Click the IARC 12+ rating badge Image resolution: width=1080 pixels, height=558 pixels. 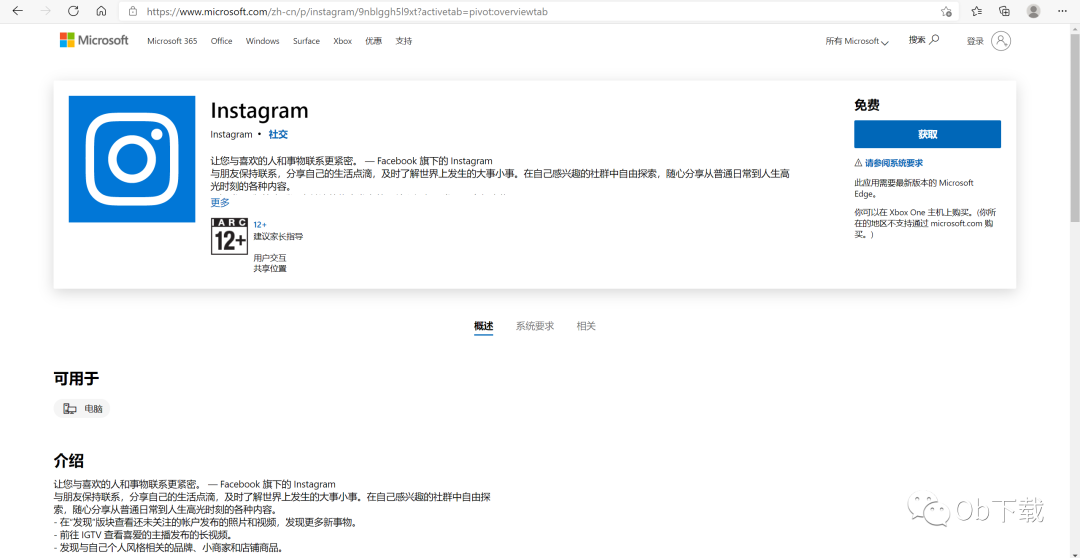coord(229,236)
